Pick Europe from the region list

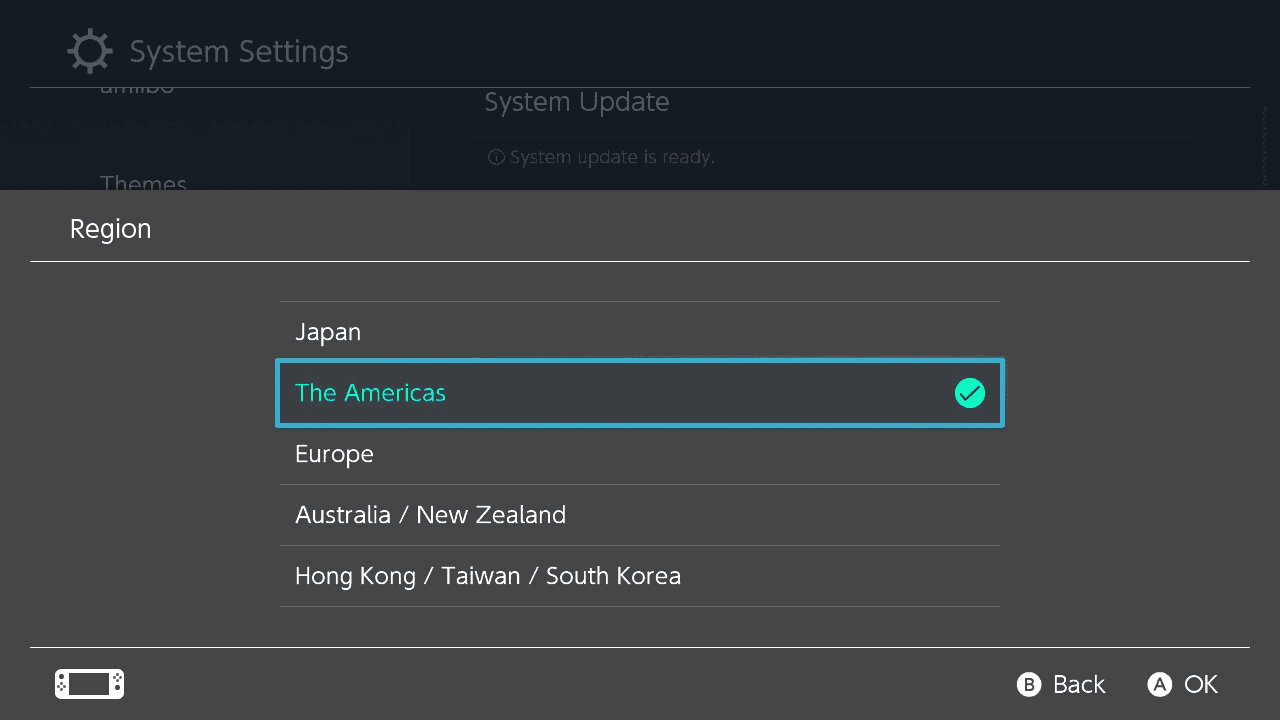click(x=640, y=454)
